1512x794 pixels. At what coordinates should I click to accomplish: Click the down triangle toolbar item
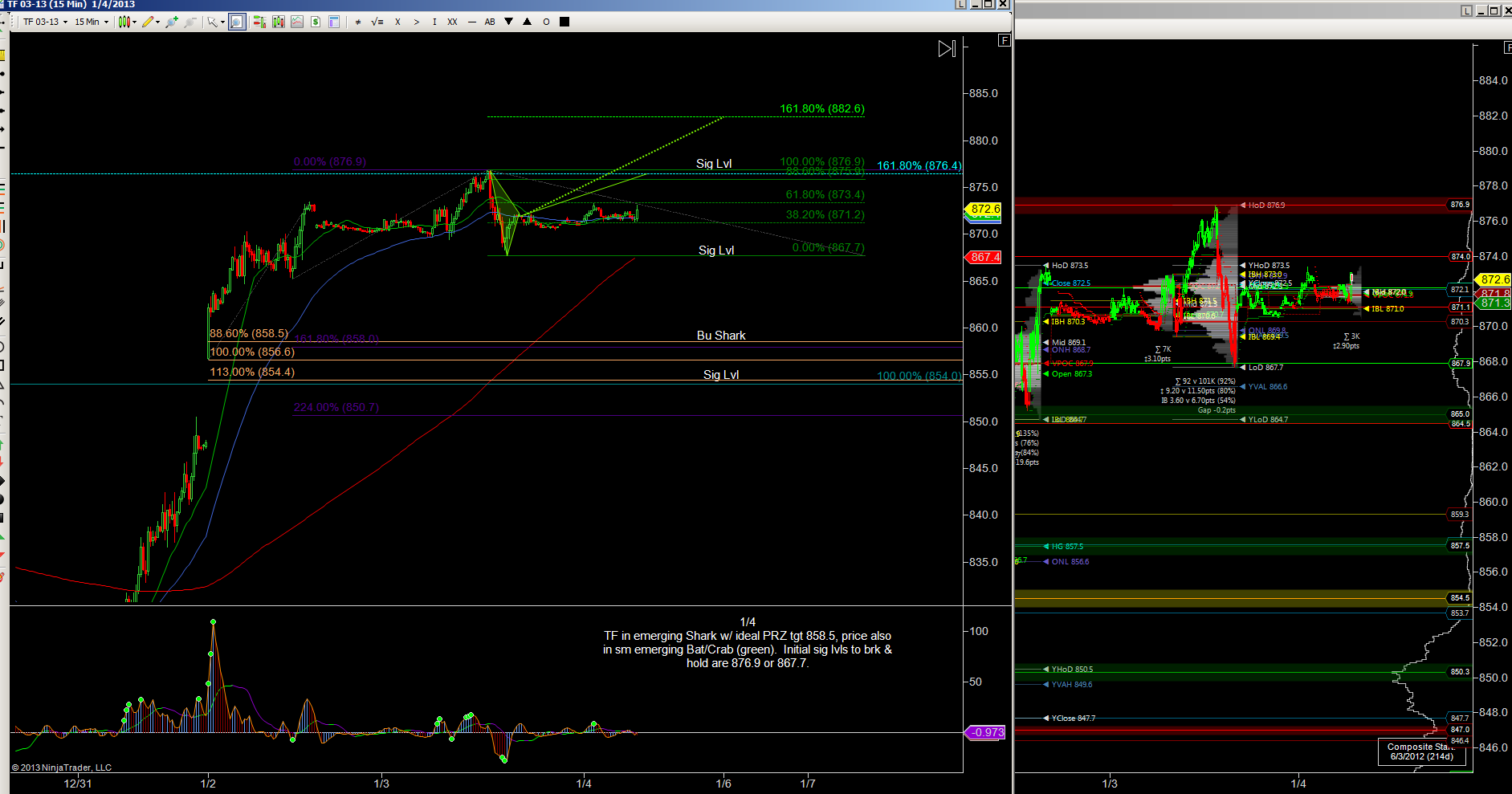pyautogui.click(x=508, y=22)
